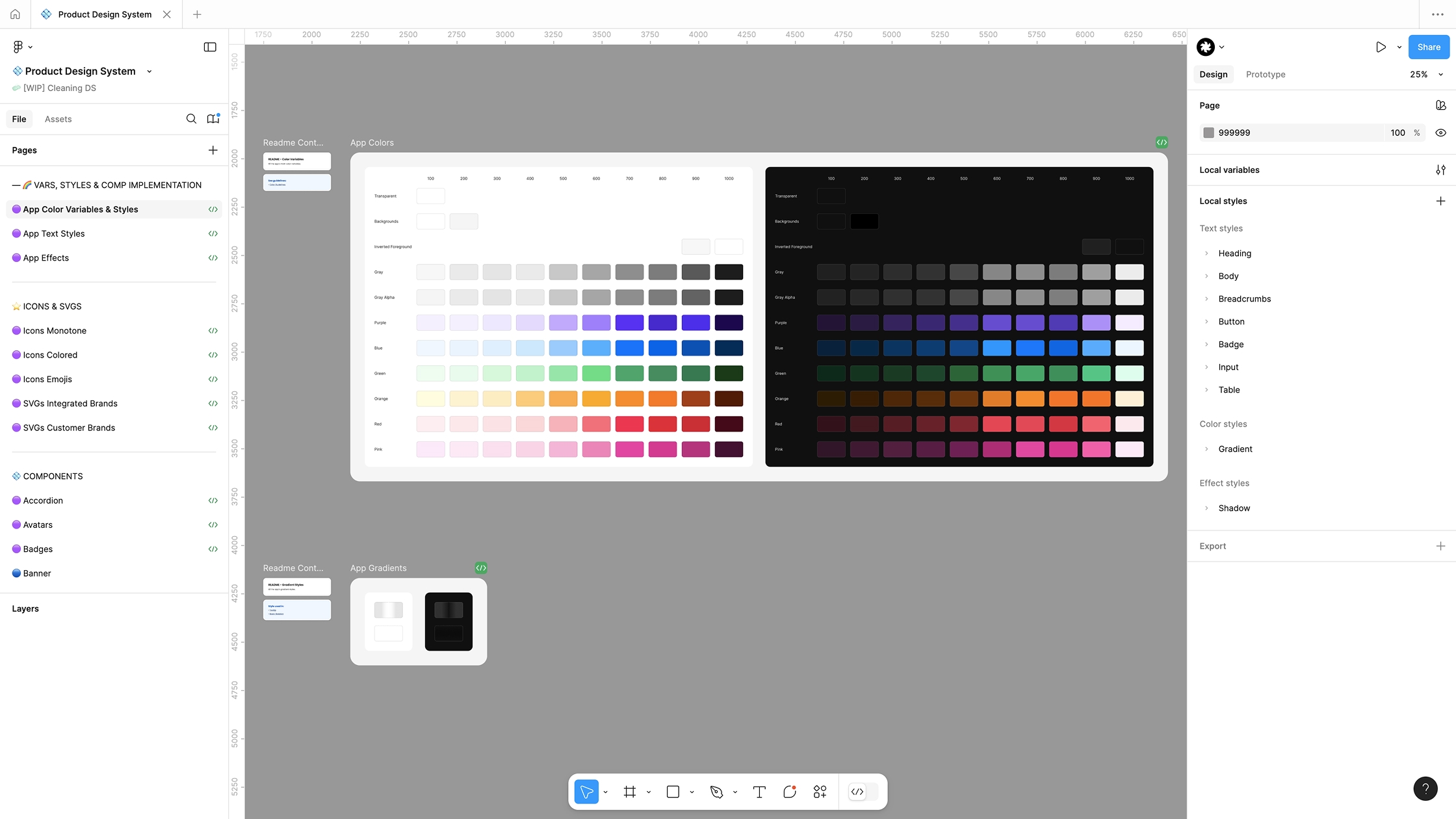The image size is (1456, 819).
Task: Select the Text tool
Action: pos(759,792)
